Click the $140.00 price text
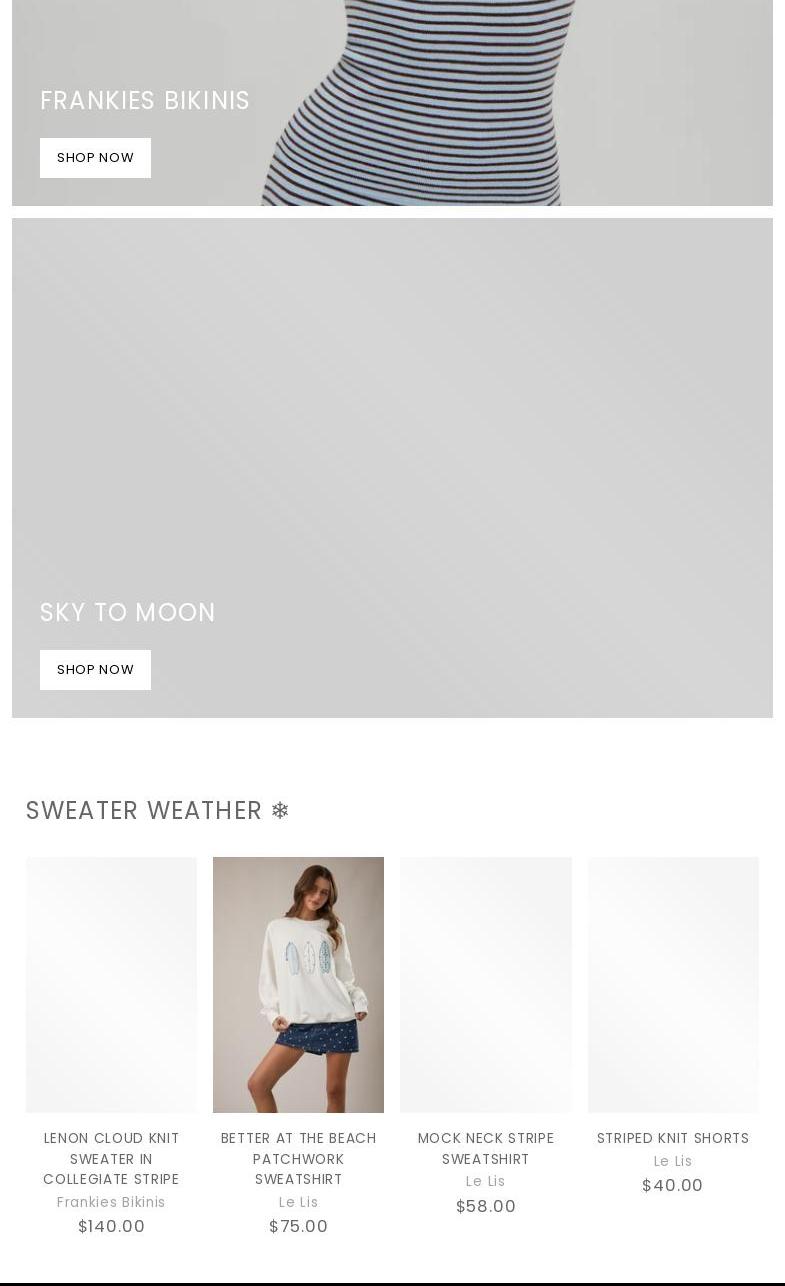 coord(111,1226)
